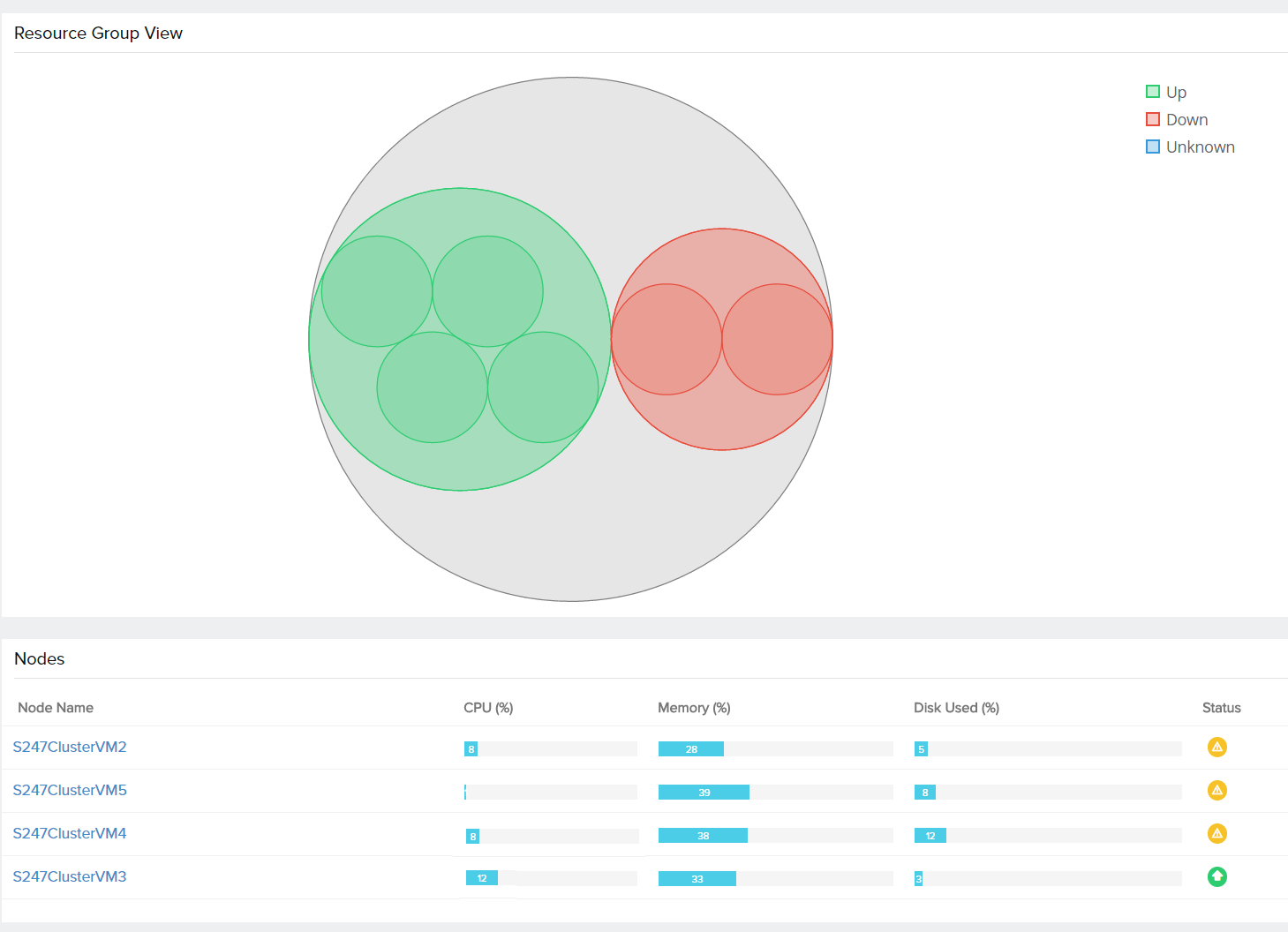Toggle the Down legend entry
The height and width of the screenshot is (932, 1288).
coord(1186,120)
